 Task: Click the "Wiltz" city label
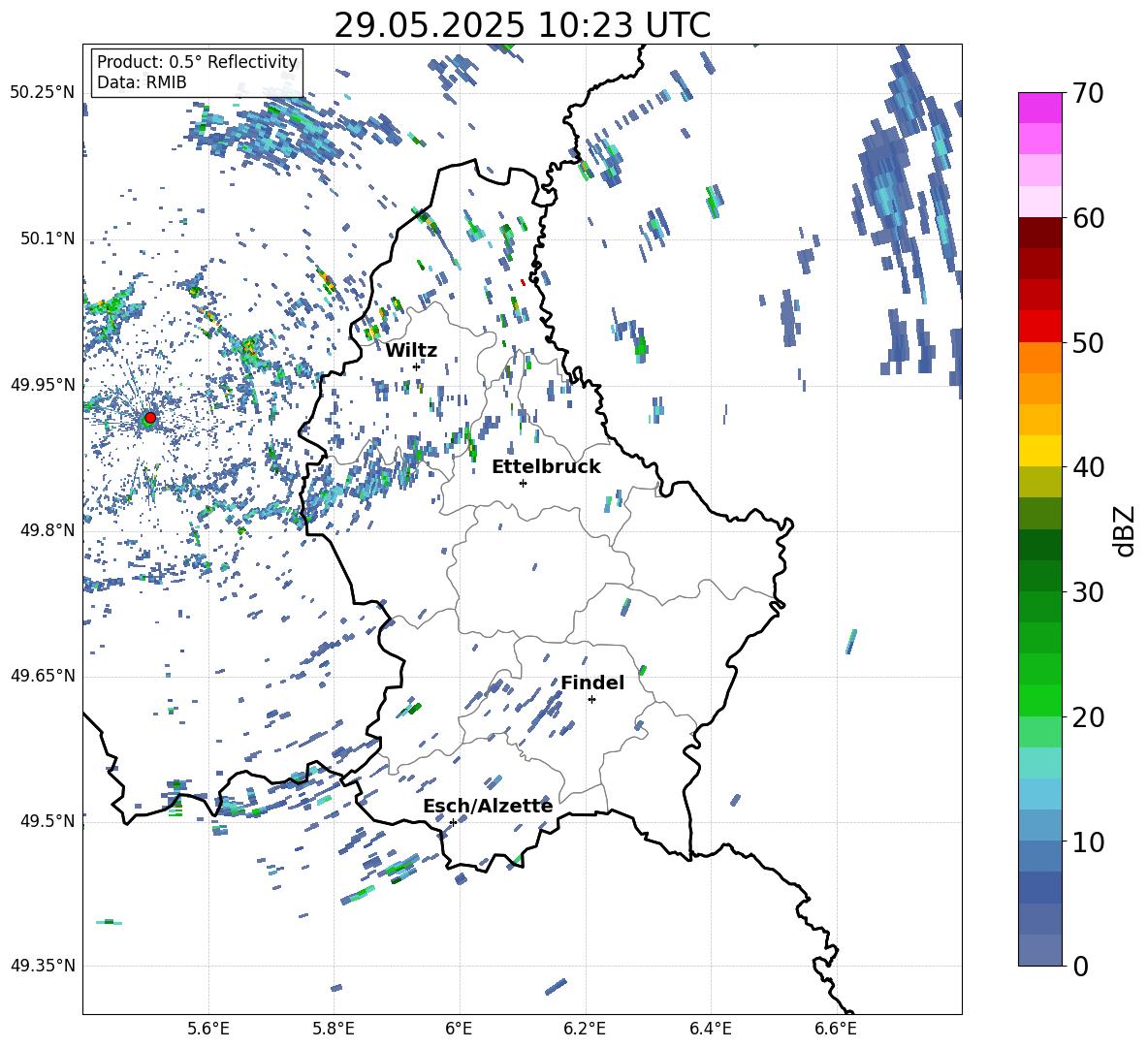[x=411, y=351]
